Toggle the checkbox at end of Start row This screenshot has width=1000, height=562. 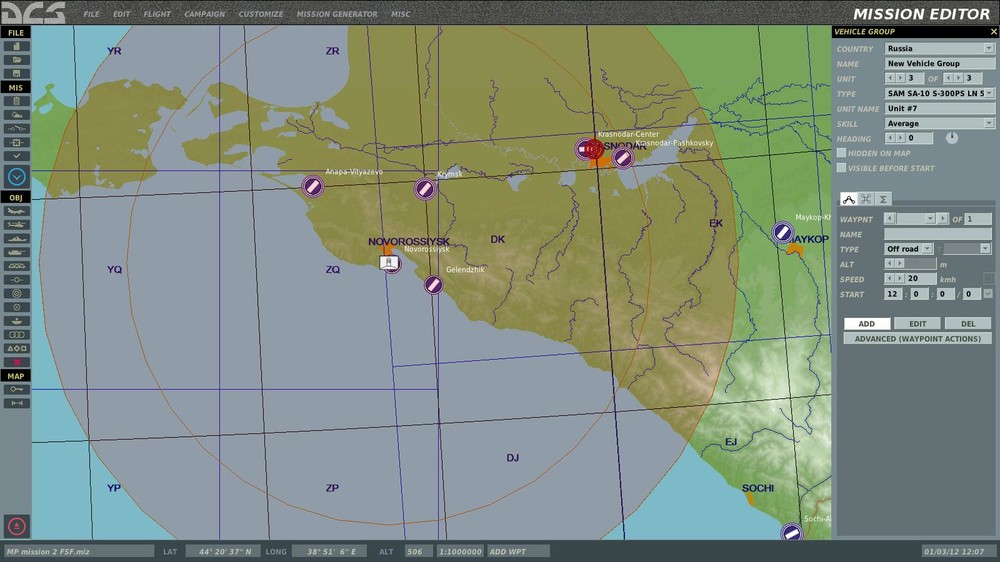coord(988,294)
